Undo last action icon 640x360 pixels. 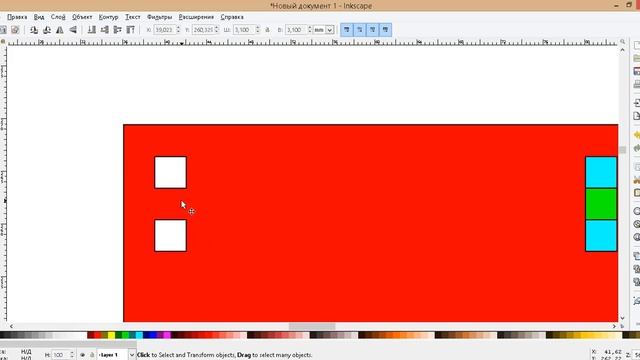637,135
